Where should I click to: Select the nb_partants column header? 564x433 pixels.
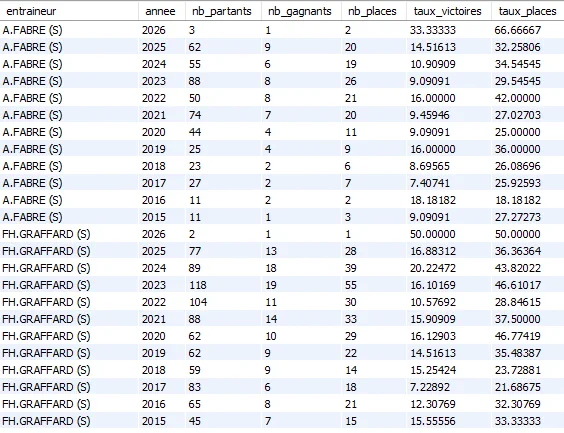point(223,11)
